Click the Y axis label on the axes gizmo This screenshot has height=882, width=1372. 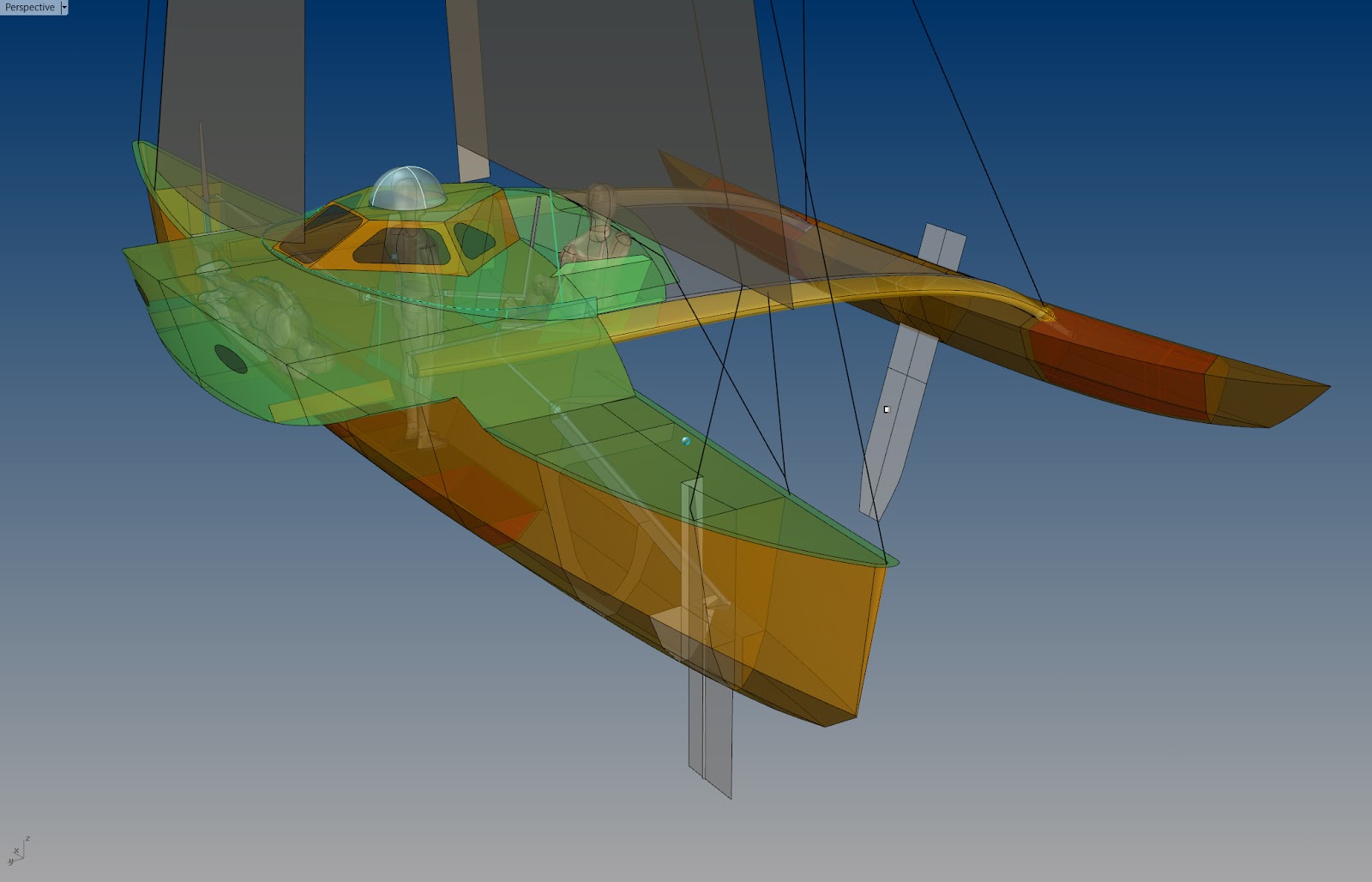tap(11, 862)
